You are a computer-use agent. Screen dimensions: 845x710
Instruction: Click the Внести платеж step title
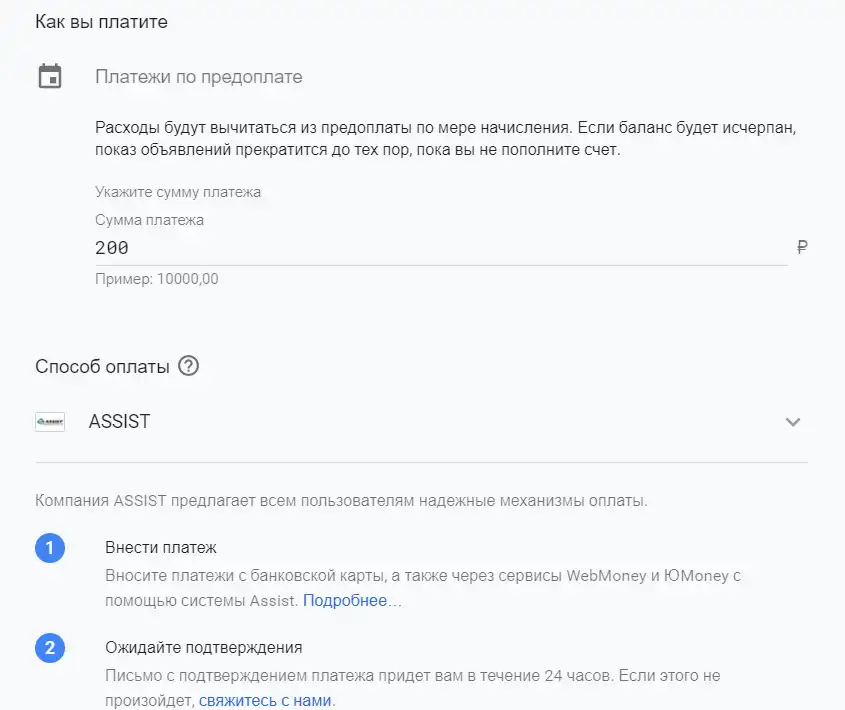click(x=161, y=547)
